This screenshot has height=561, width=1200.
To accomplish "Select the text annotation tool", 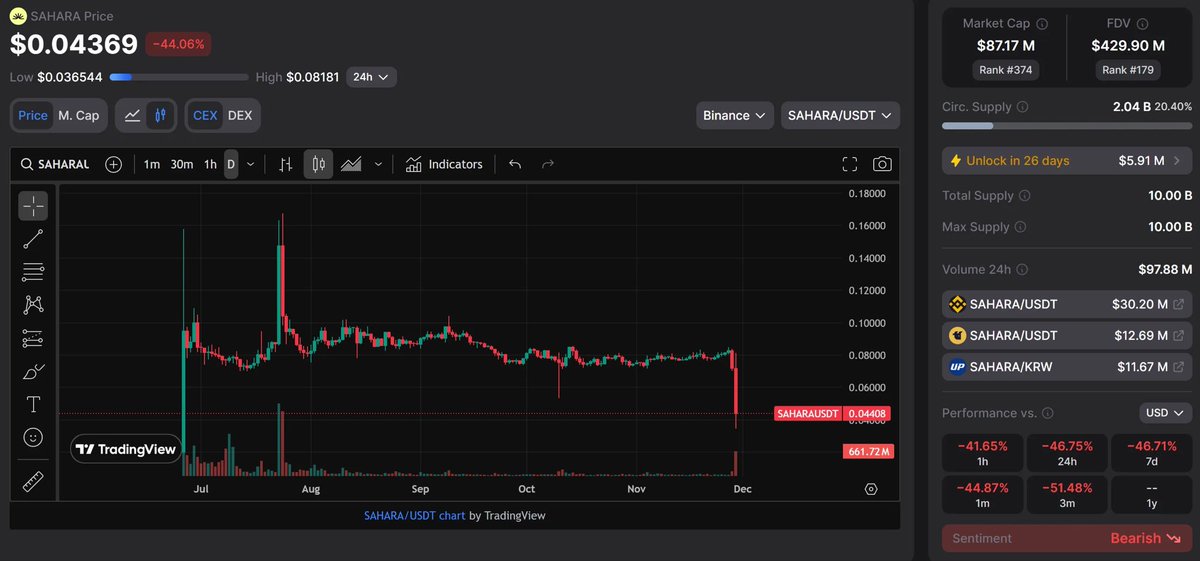I will [33, 404].
